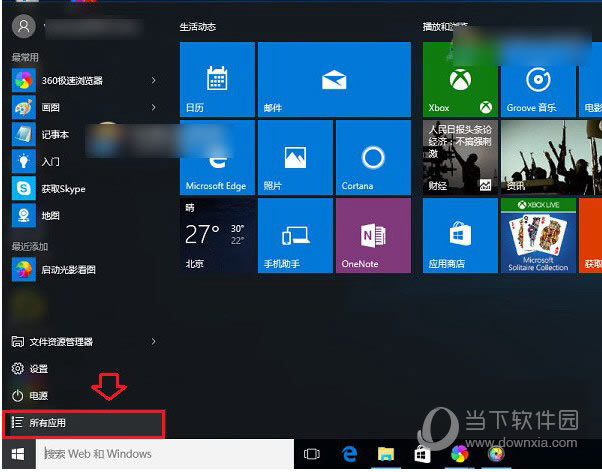Open the 北京 weather tile

(217, 235)
